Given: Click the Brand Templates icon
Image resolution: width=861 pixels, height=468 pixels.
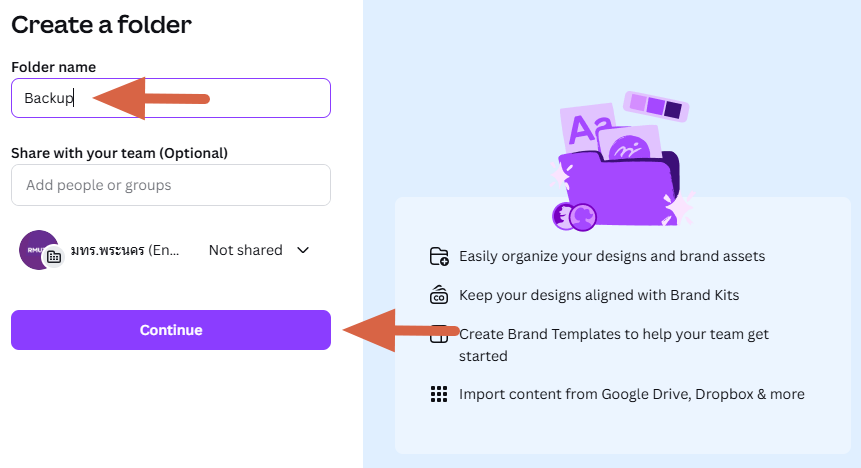Looking at the screenshot, I should pyautogui.click(x=438, y=335).
